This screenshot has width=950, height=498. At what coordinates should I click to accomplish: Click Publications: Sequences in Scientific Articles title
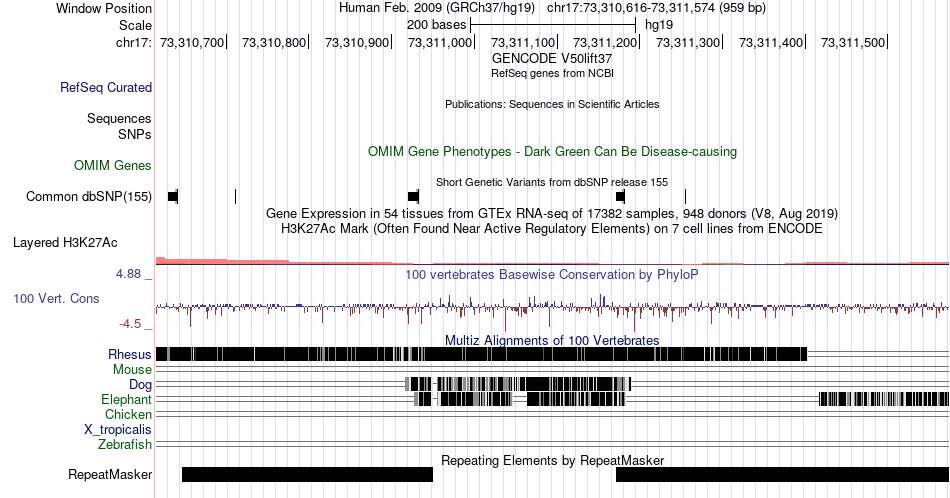[x=552, y=104]
